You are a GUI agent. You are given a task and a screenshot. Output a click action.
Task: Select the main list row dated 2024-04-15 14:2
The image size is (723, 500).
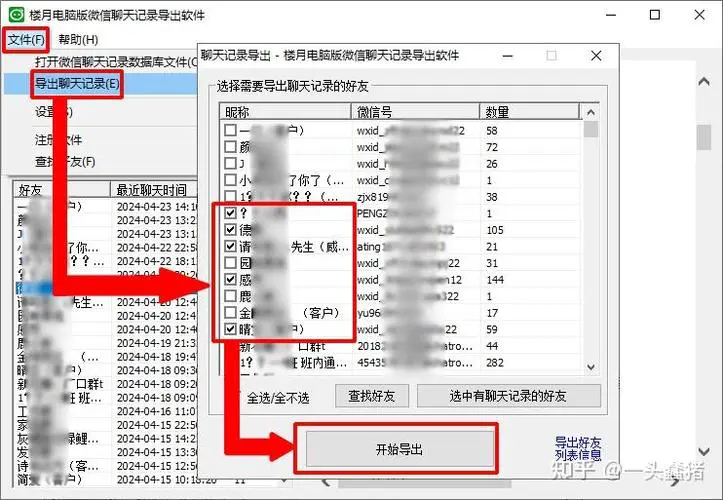pyautogui.click(x=107, y=439)
